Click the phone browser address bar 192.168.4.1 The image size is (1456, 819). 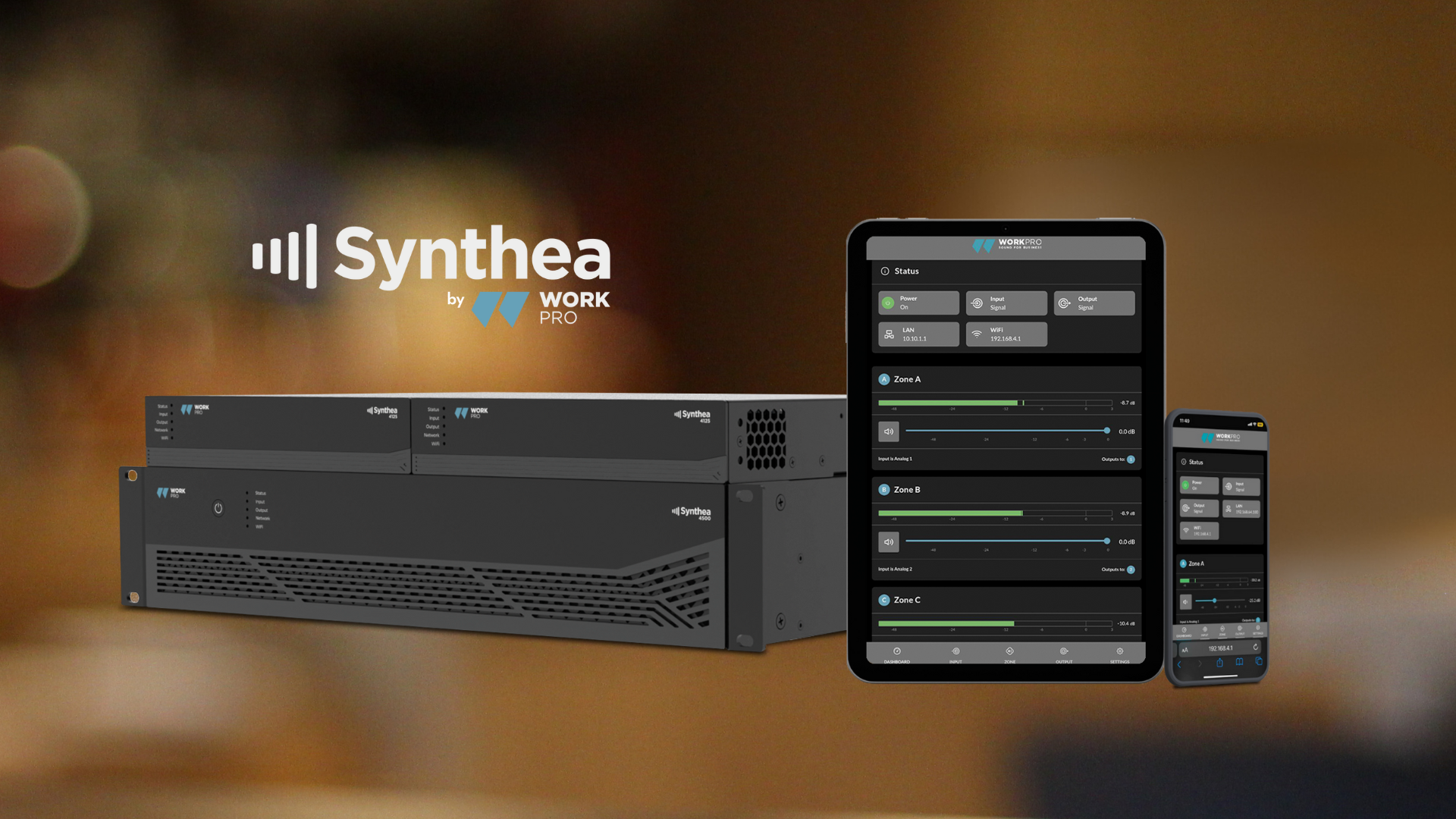(1220, 648)
